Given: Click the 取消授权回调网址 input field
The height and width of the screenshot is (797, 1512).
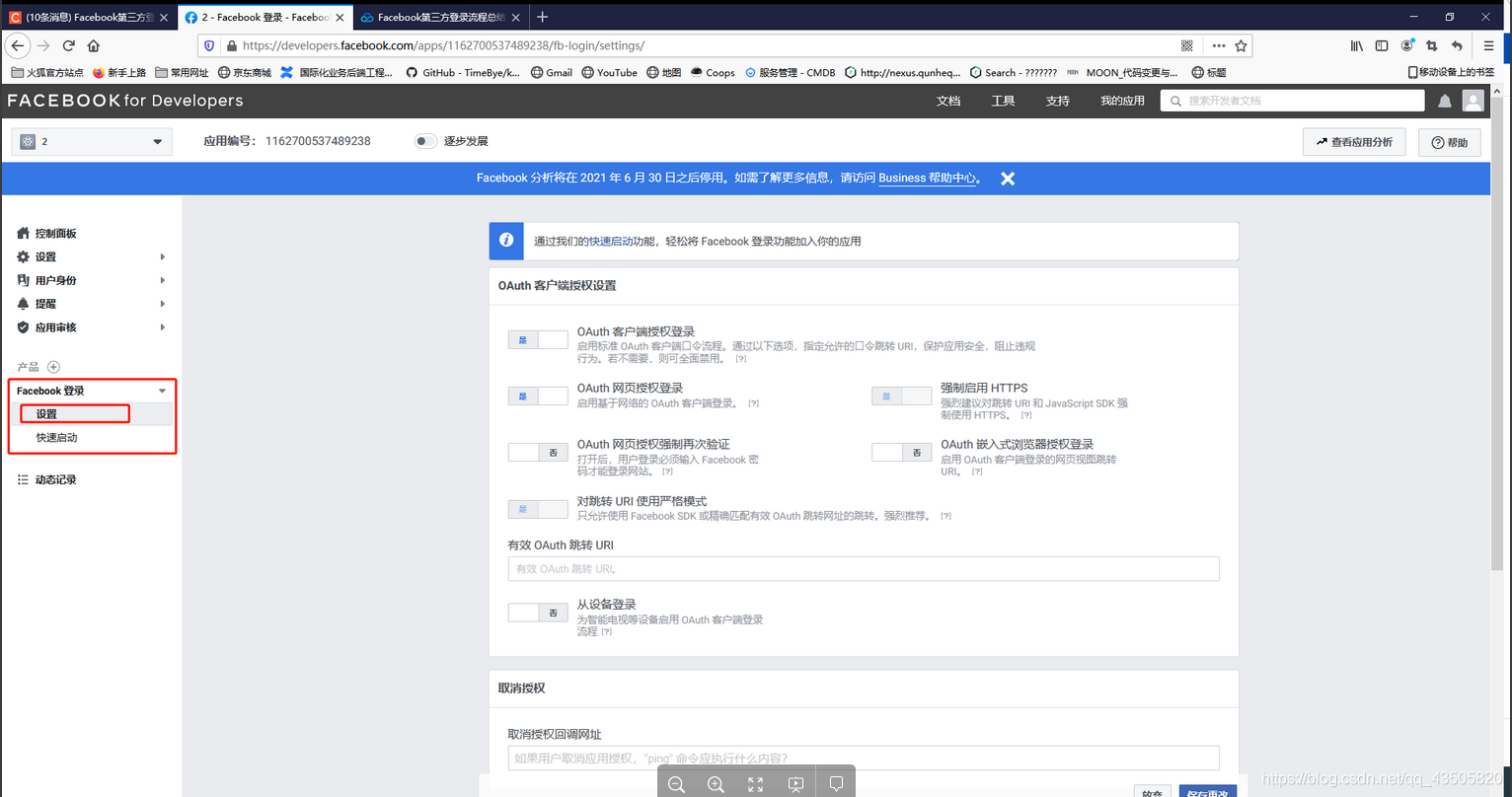Looking at the screenshot, I should 864,759.
